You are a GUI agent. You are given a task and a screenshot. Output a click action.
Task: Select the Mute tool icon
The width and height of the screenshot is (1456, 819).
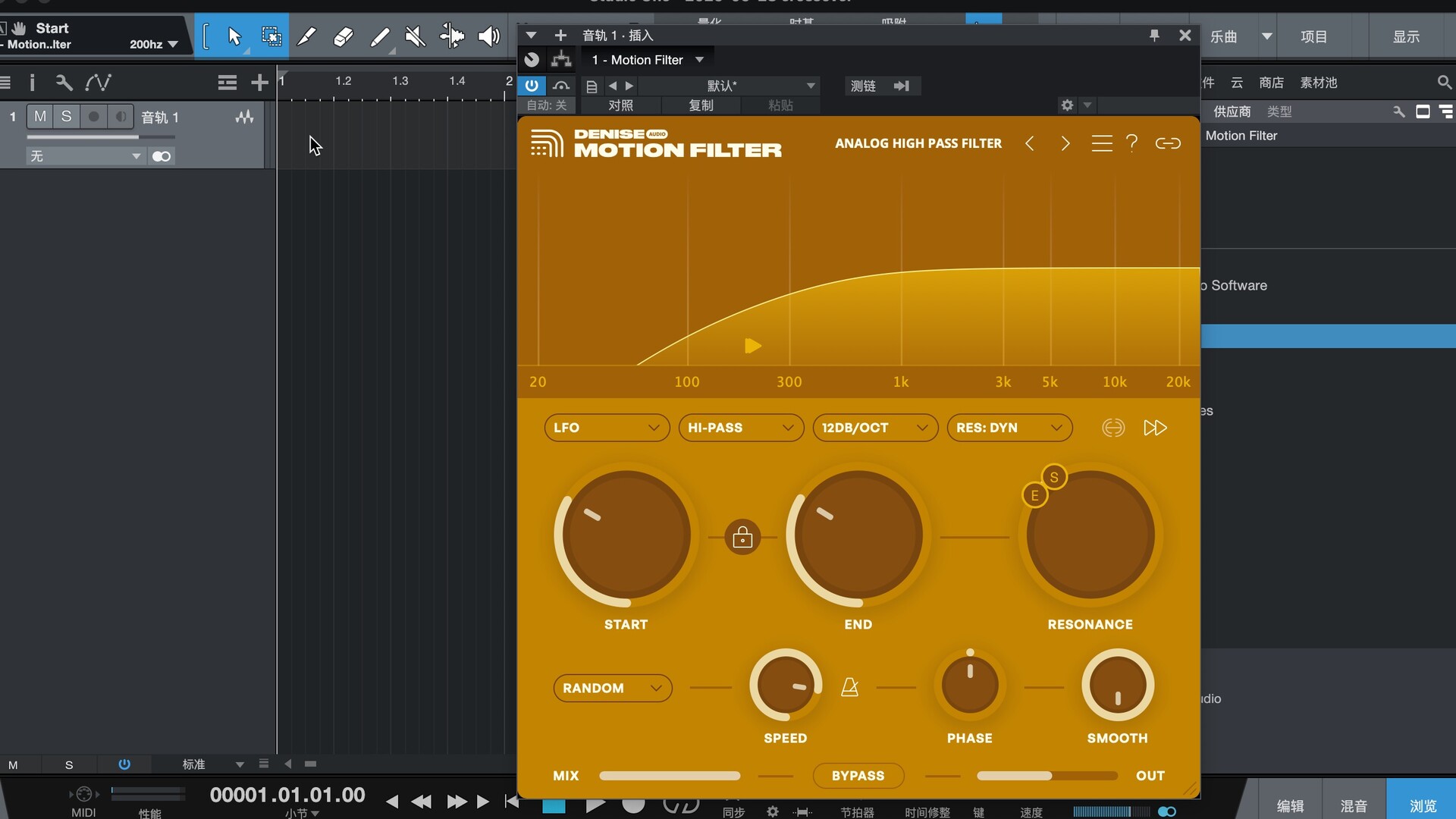pyautogui.click(x=415, y=36)
